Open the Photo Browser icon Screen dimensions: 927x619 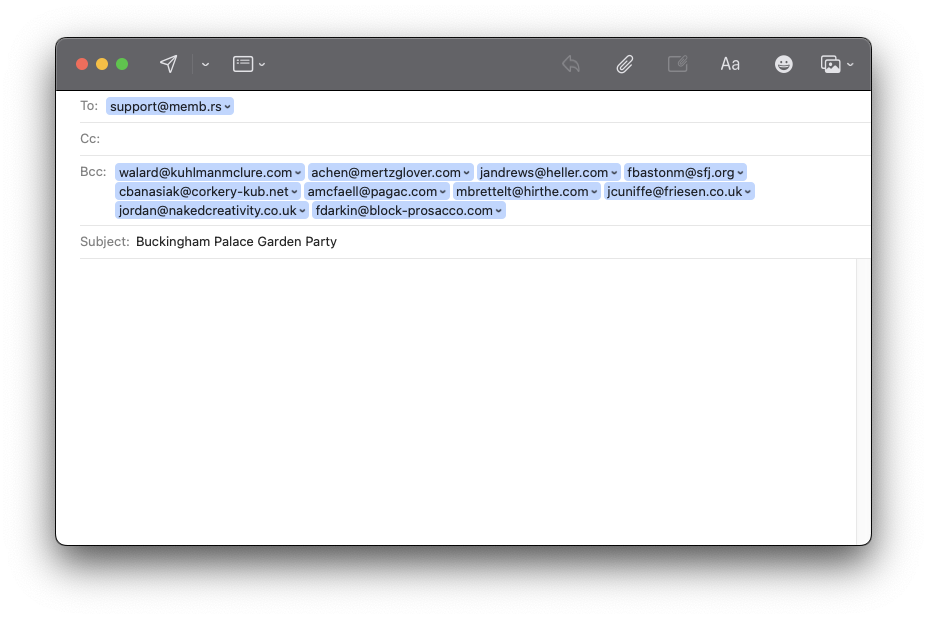pyautogui.click(x=830, y=64)
